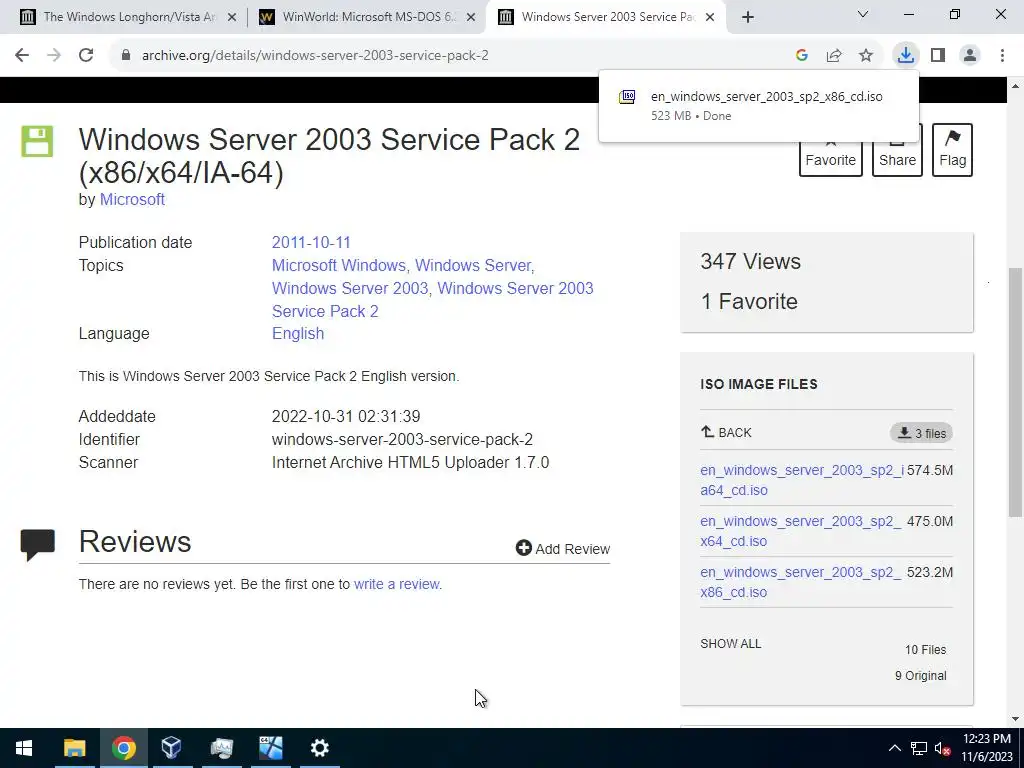Toggle the Chrome side panel
The image size is (1024, 768).
(x=938, y=56)
